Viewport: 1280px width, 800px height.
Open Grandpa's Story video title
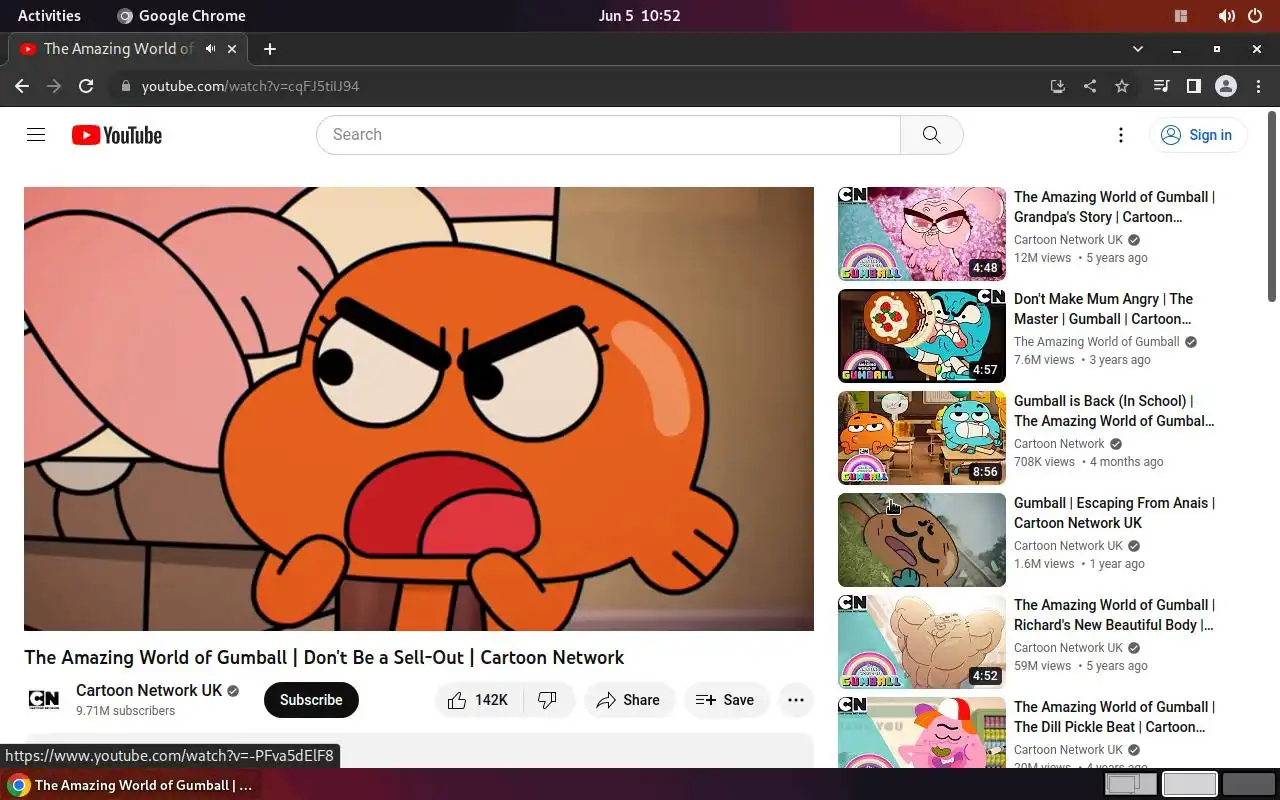click(x=1114, y=207)
